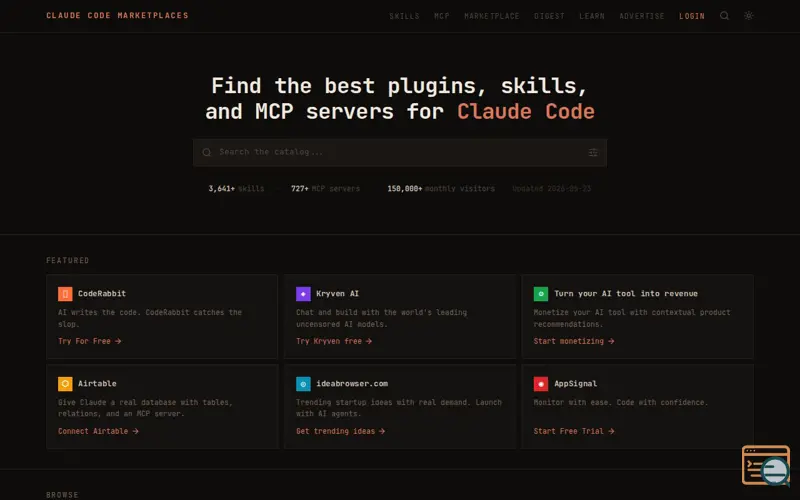Select the AppSignal card title
This screenshot has height=500, width=800.
576,384
